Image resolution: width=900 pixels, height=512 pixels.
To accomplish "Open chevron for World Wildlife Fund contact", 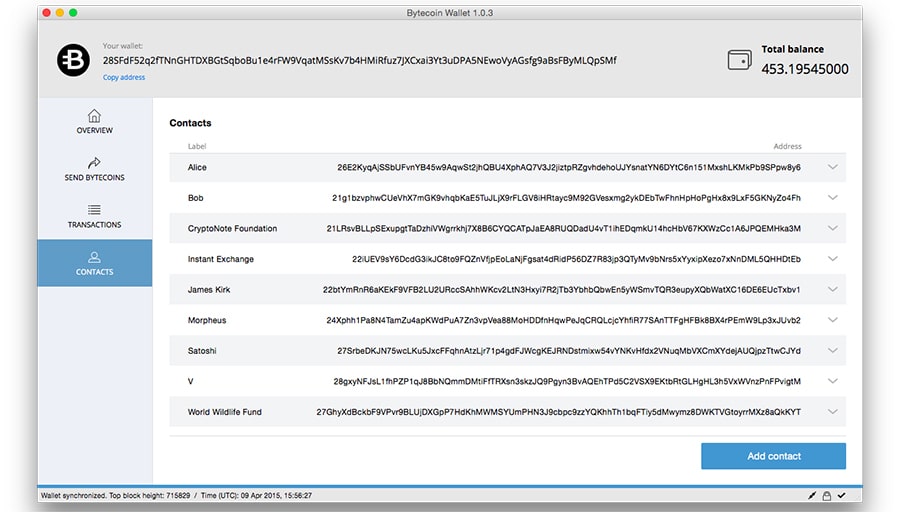I will [832, 412].
